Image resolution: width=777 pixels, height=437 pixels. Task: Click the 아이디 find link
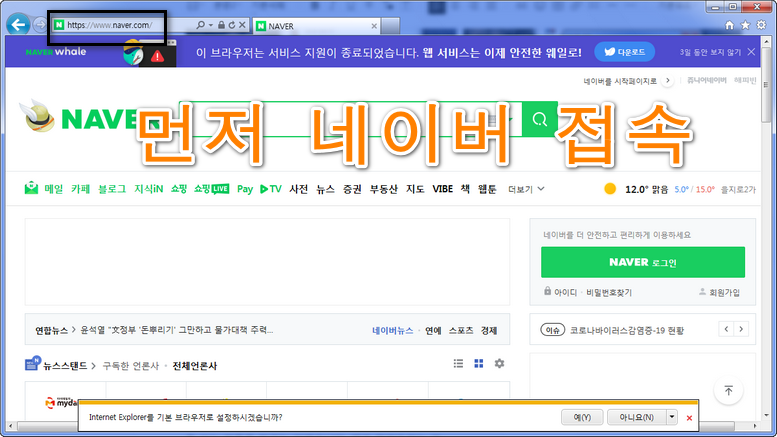pyautogui.click(x=565, y=292)
